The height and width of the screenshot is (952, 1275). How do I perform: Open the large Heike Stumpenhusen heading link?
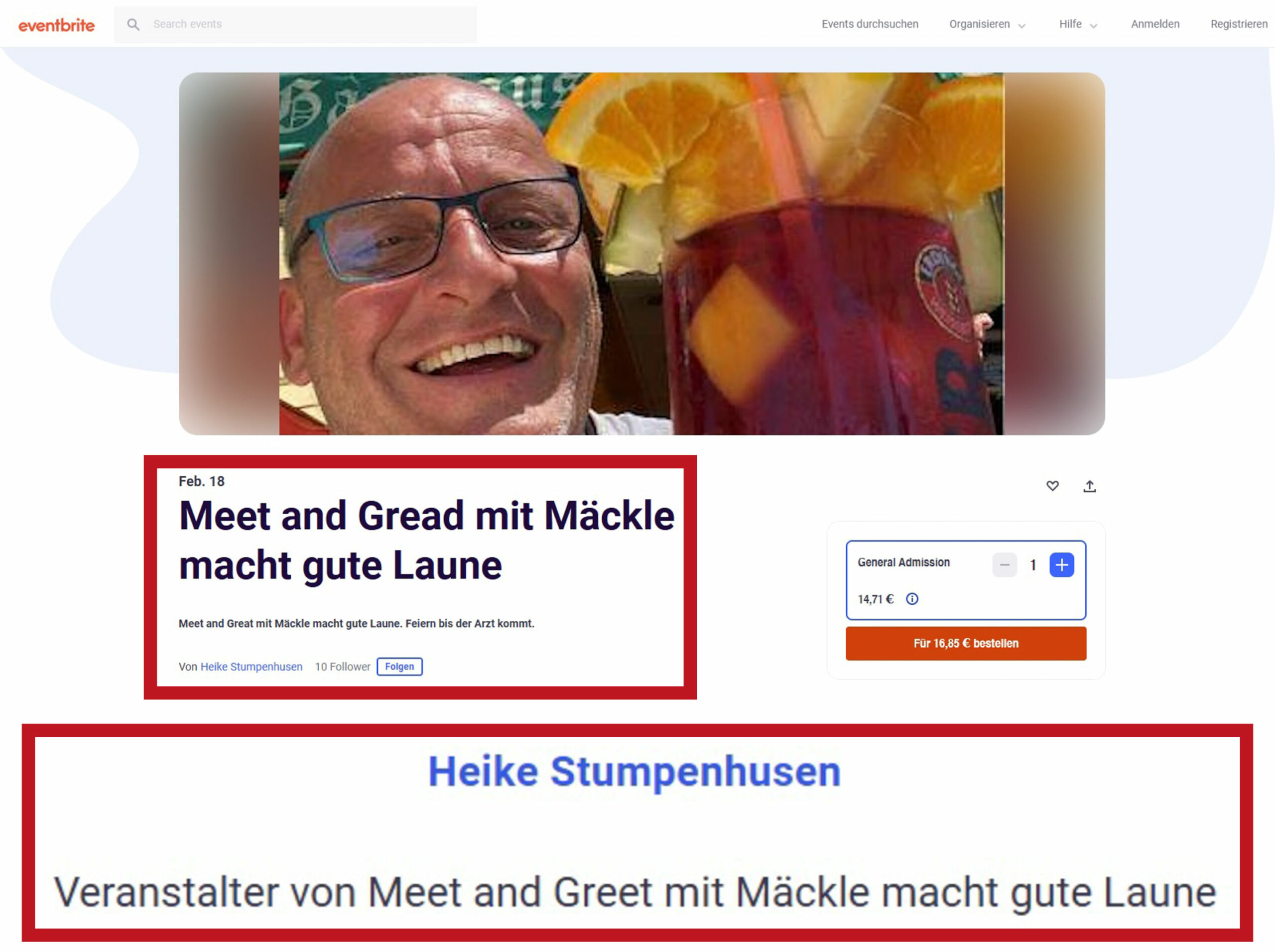click(635, 771)
